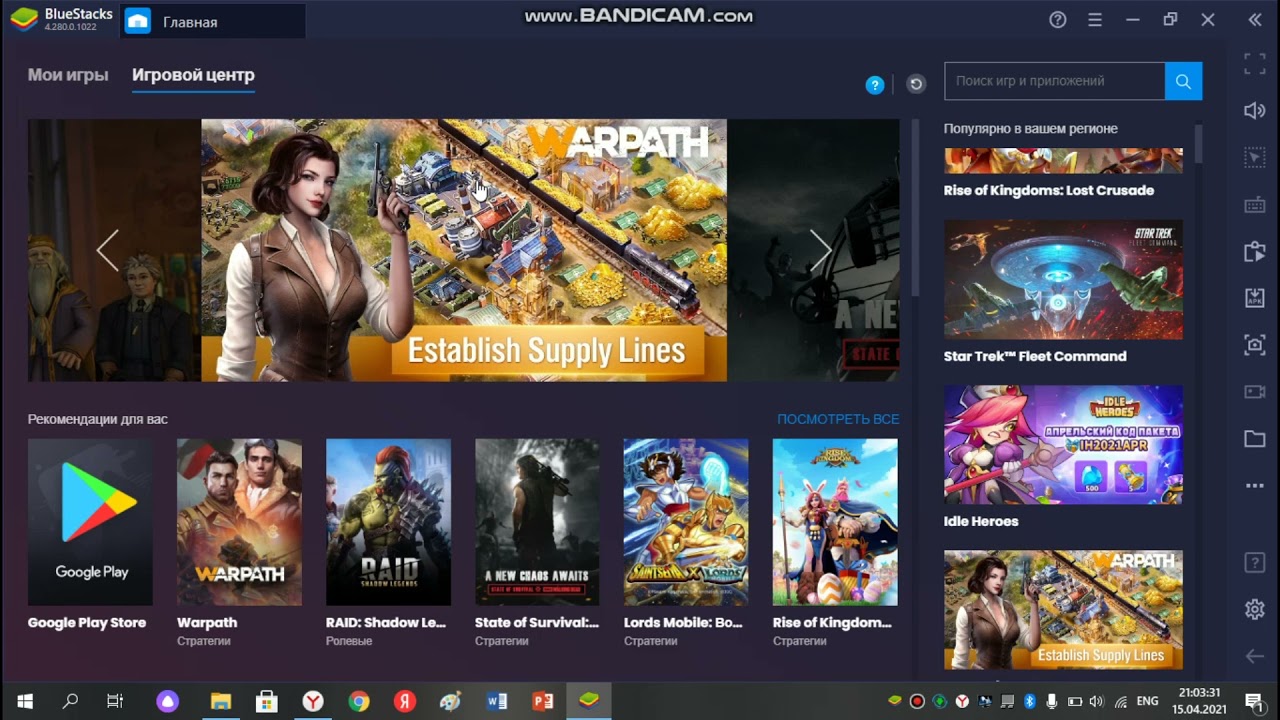1280x720 pixels.
Task: Open the Warpath Establish Supply Lines banner
Action: point(464,250)
